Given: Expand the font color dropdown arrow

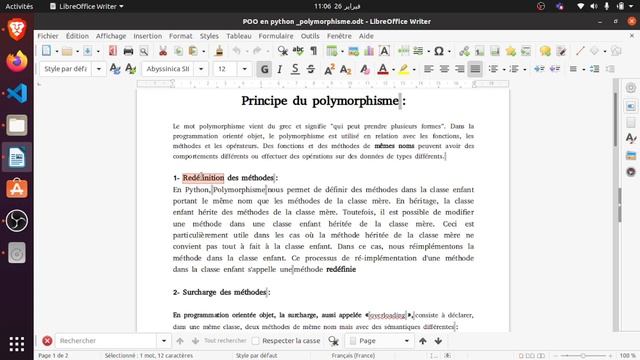Looking at the screenshot, I should click(393, 70).
